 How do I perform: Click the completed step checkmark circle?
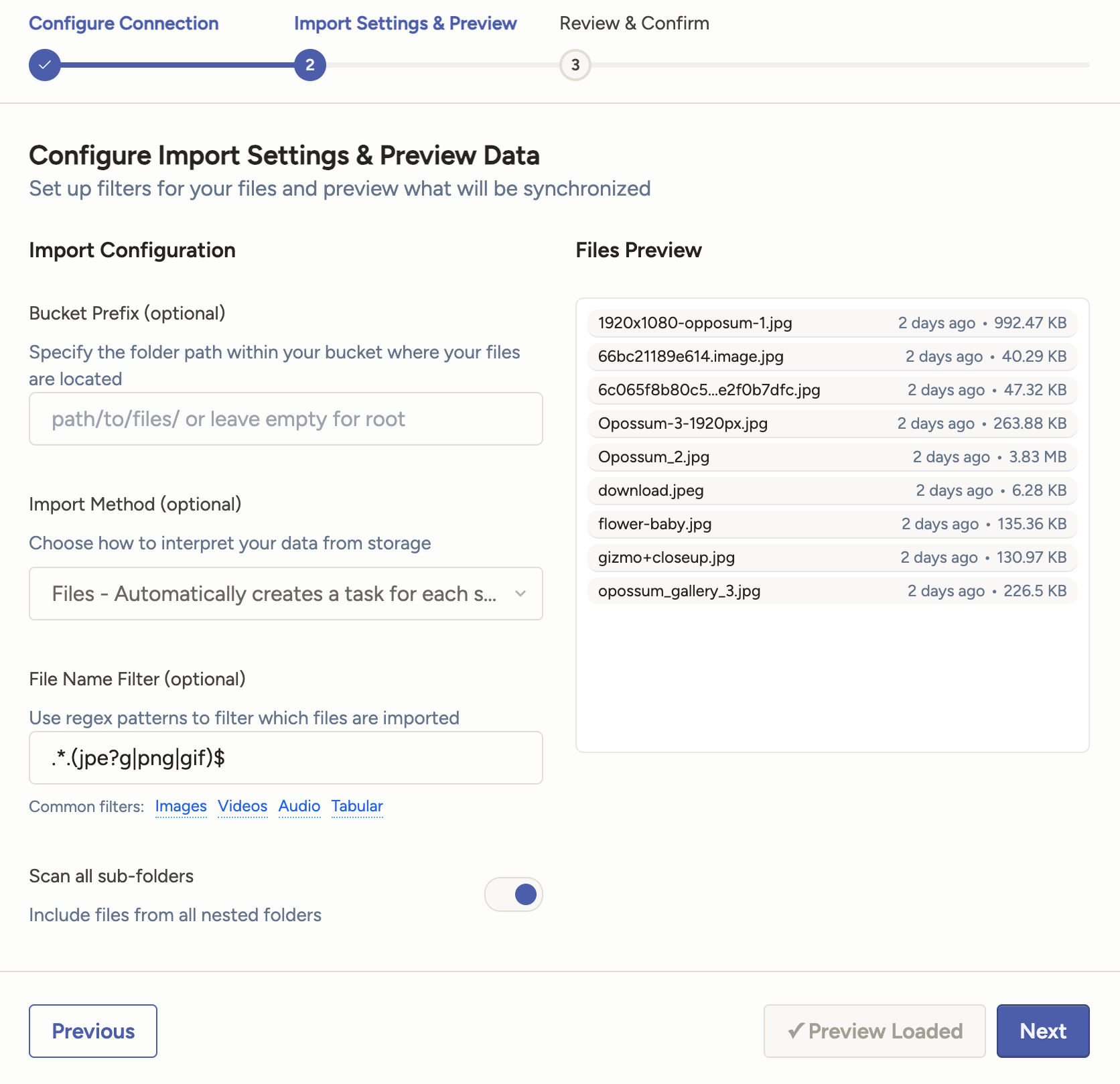coord(45,65)
